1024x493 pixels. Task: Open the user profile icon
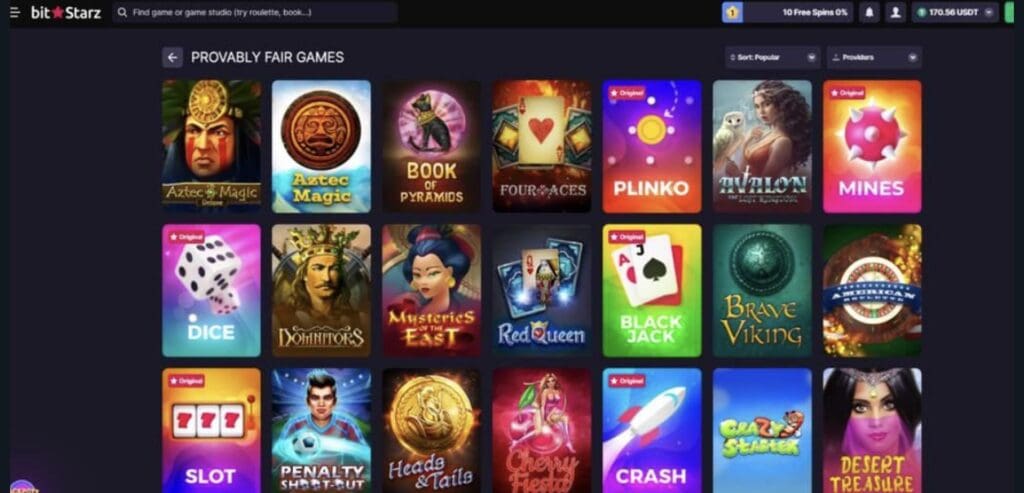click(895, 12)
